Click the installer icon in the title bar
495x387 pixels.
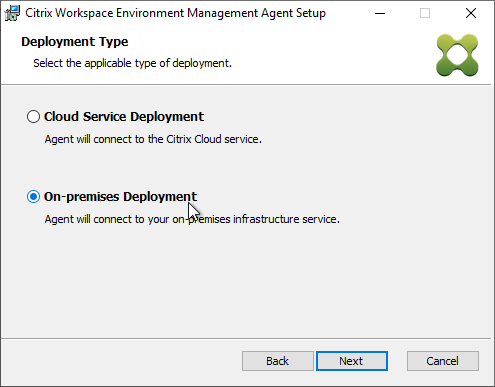pyautogui.click(x=12, y=13)
